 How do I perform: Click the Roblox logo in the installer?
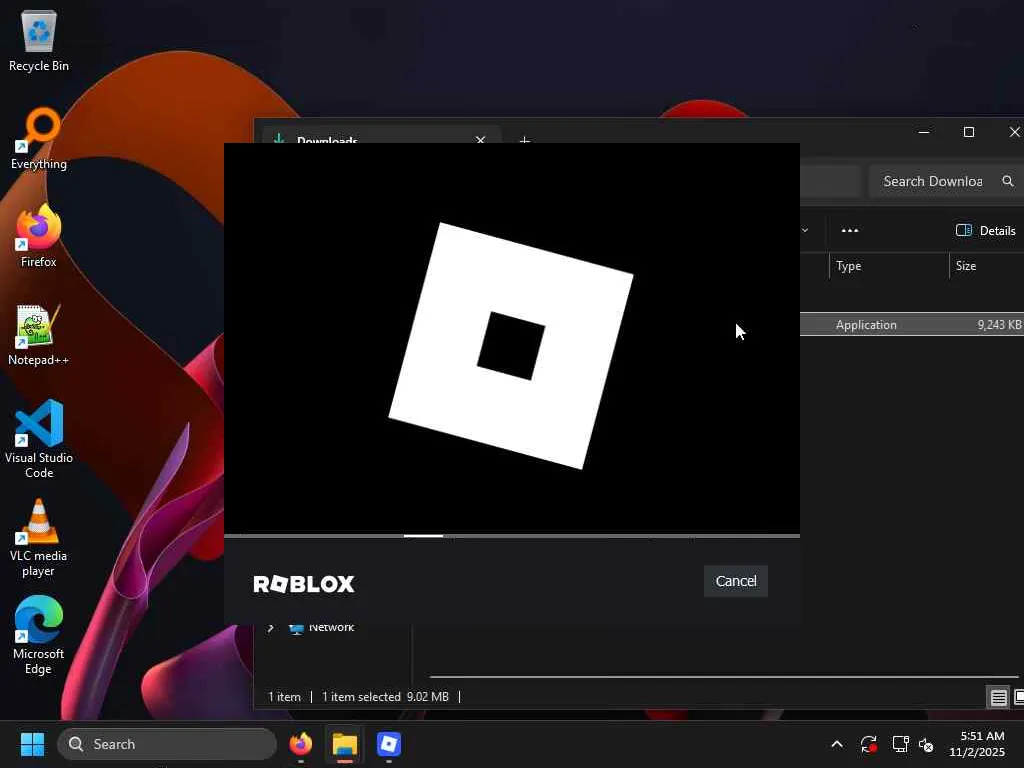click(x=304, y=584)
